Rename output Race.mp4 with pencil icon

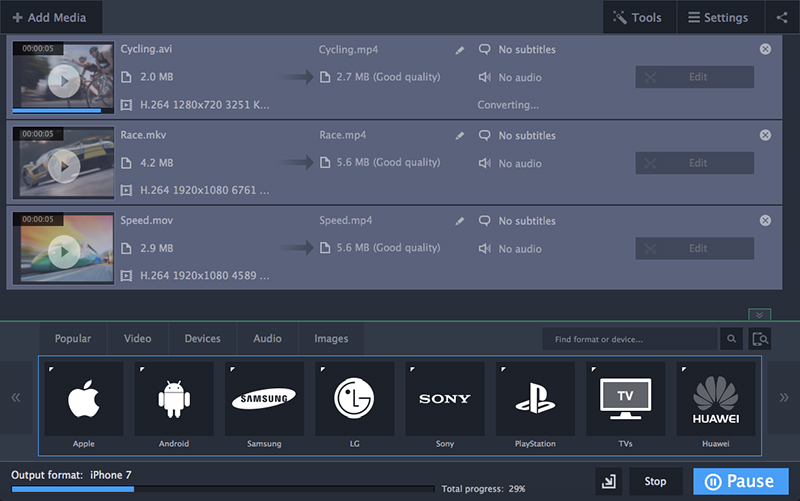[x=460, y=136]
